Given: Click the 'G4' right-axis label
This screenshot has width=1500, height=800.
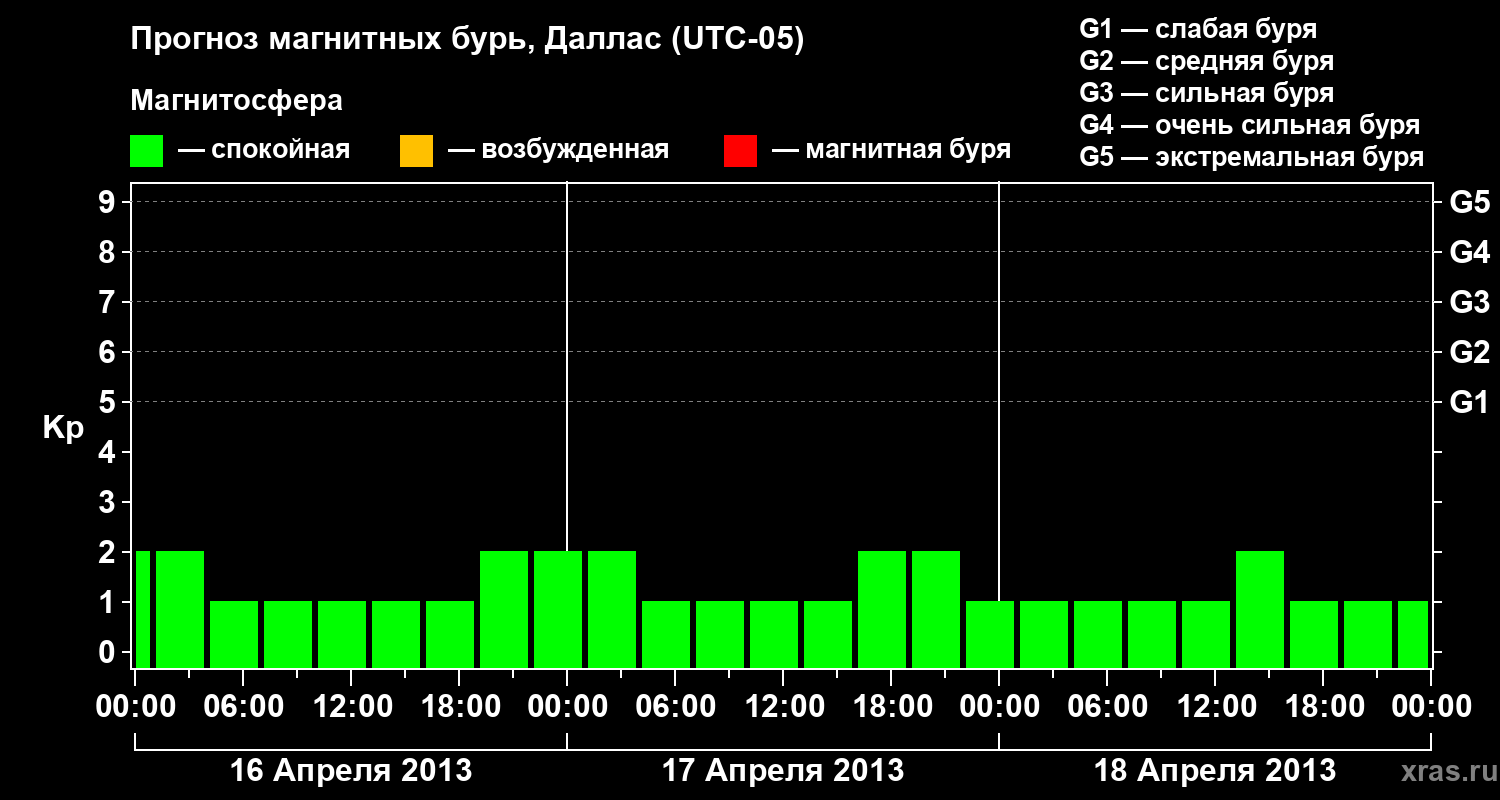Looking at the screenshot, I should [x=1470, y=253].
